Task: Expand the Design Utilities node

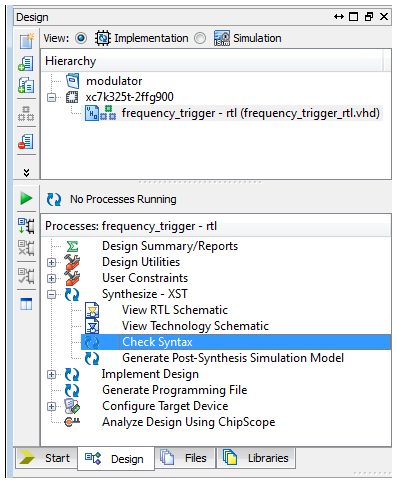Action: click(51, 262)
